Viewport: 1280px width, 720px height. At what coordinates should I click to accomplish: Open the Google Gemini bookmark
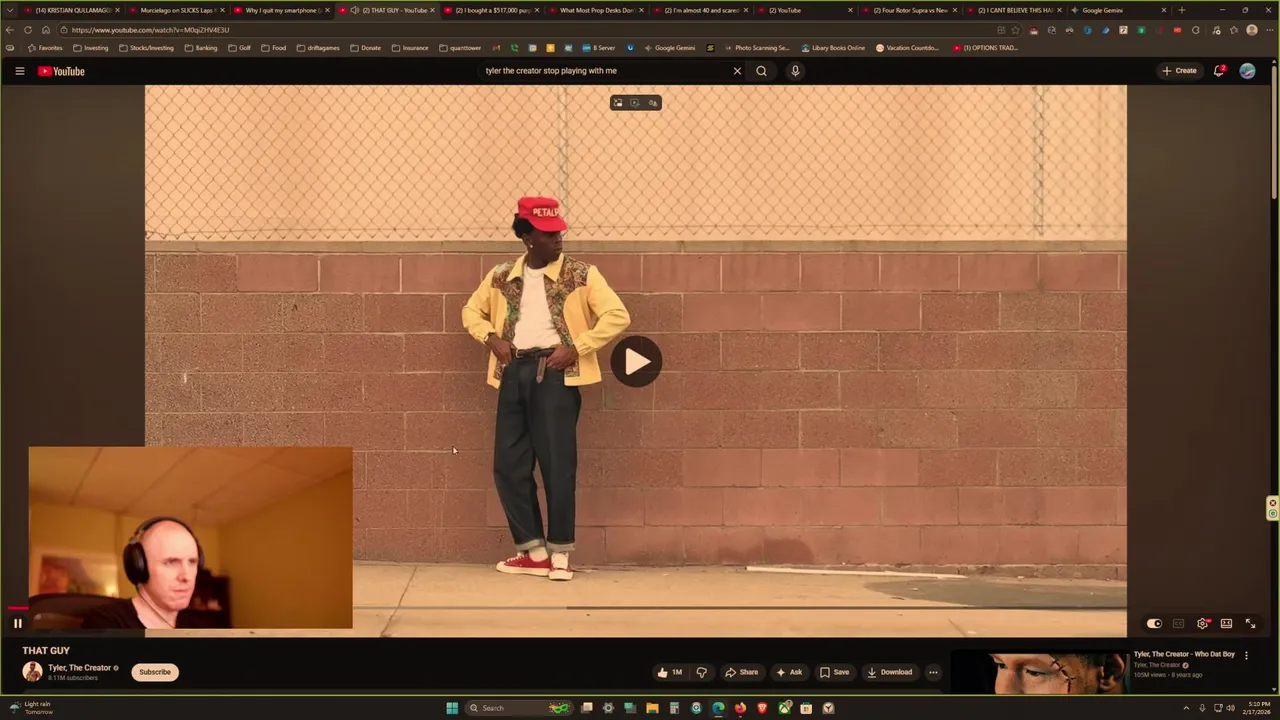pos(670,48)
